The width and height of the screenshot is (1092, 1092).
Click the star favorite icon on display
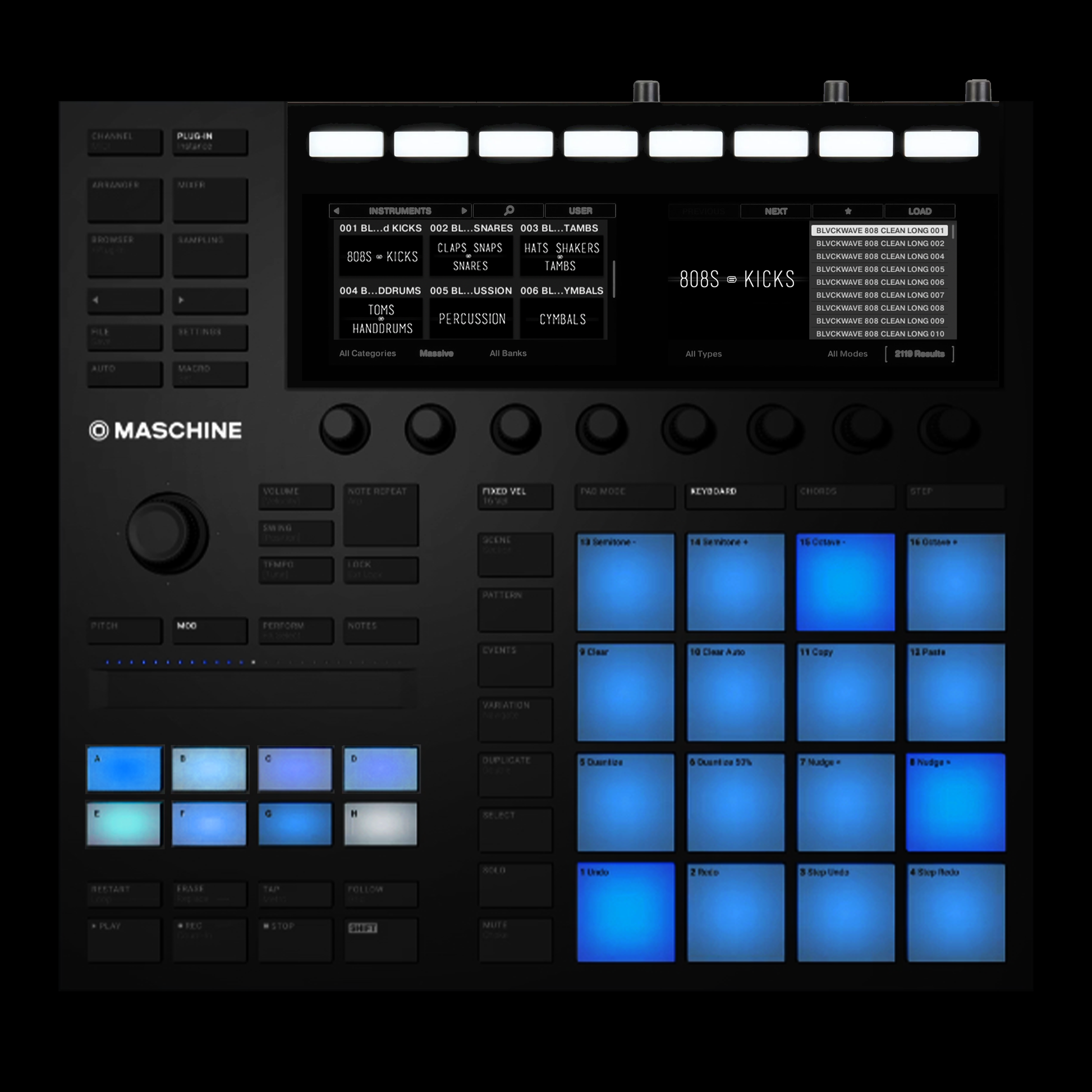point(847,212)
